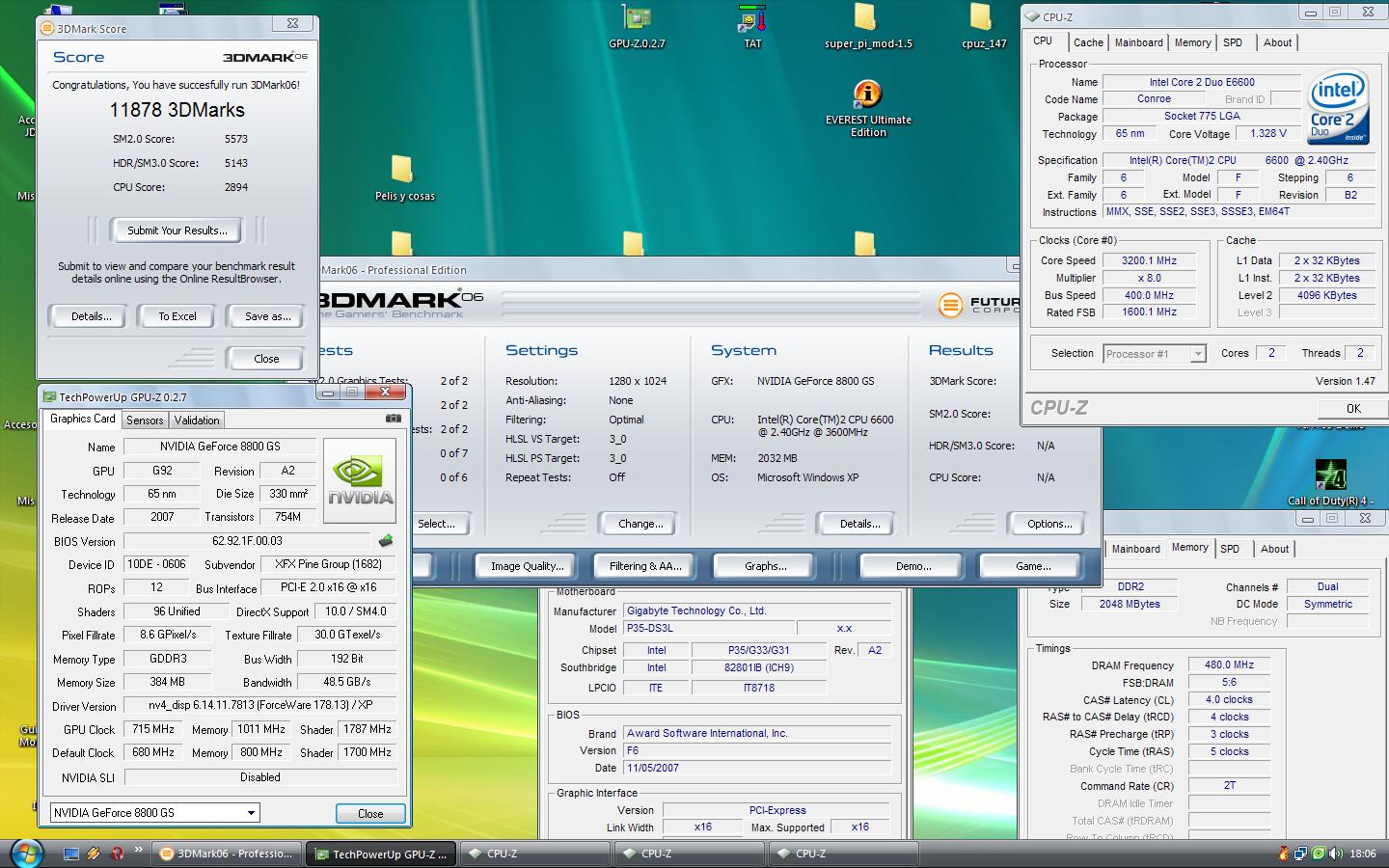
Task: Launch the TAT desktop shortcut
Action: pos(752,25)
